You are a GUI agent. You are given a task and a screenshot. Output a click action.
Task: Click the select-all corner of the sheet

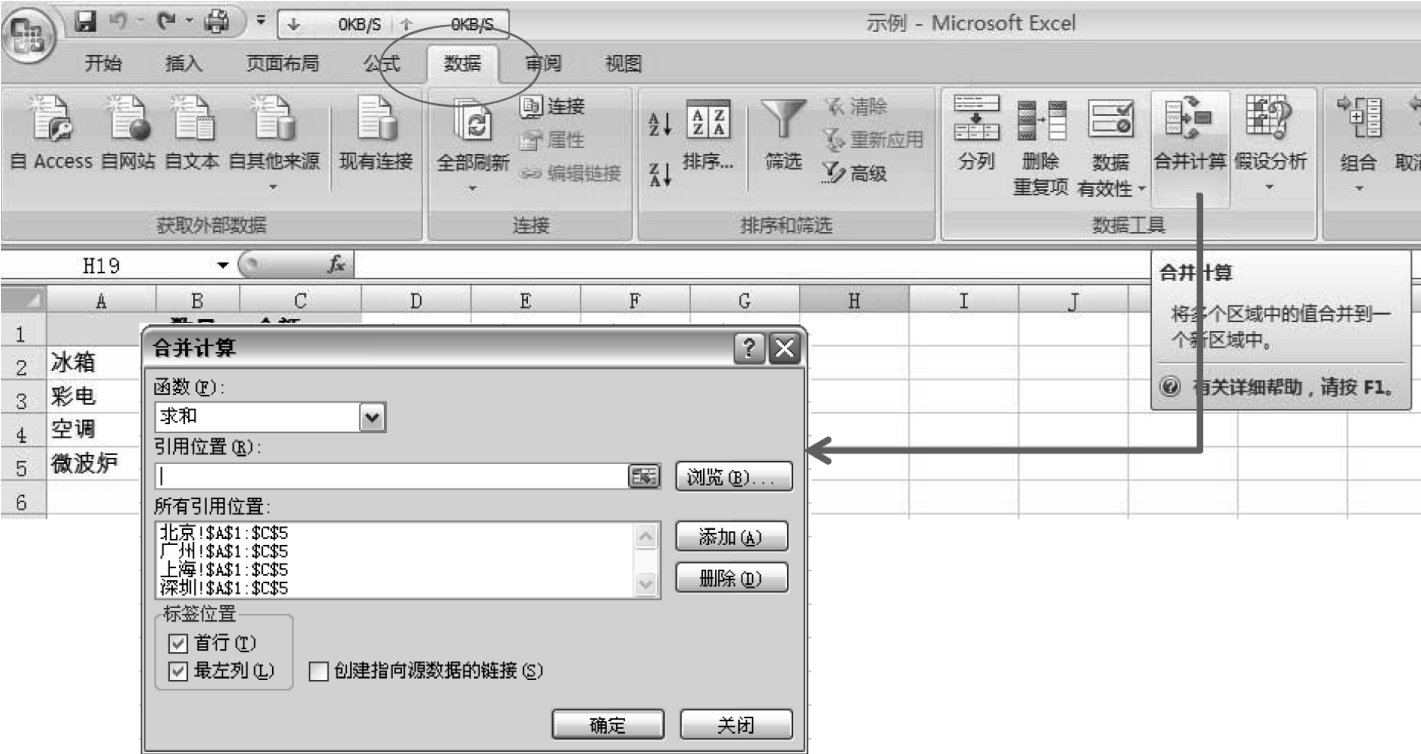(x=22, y=300)
